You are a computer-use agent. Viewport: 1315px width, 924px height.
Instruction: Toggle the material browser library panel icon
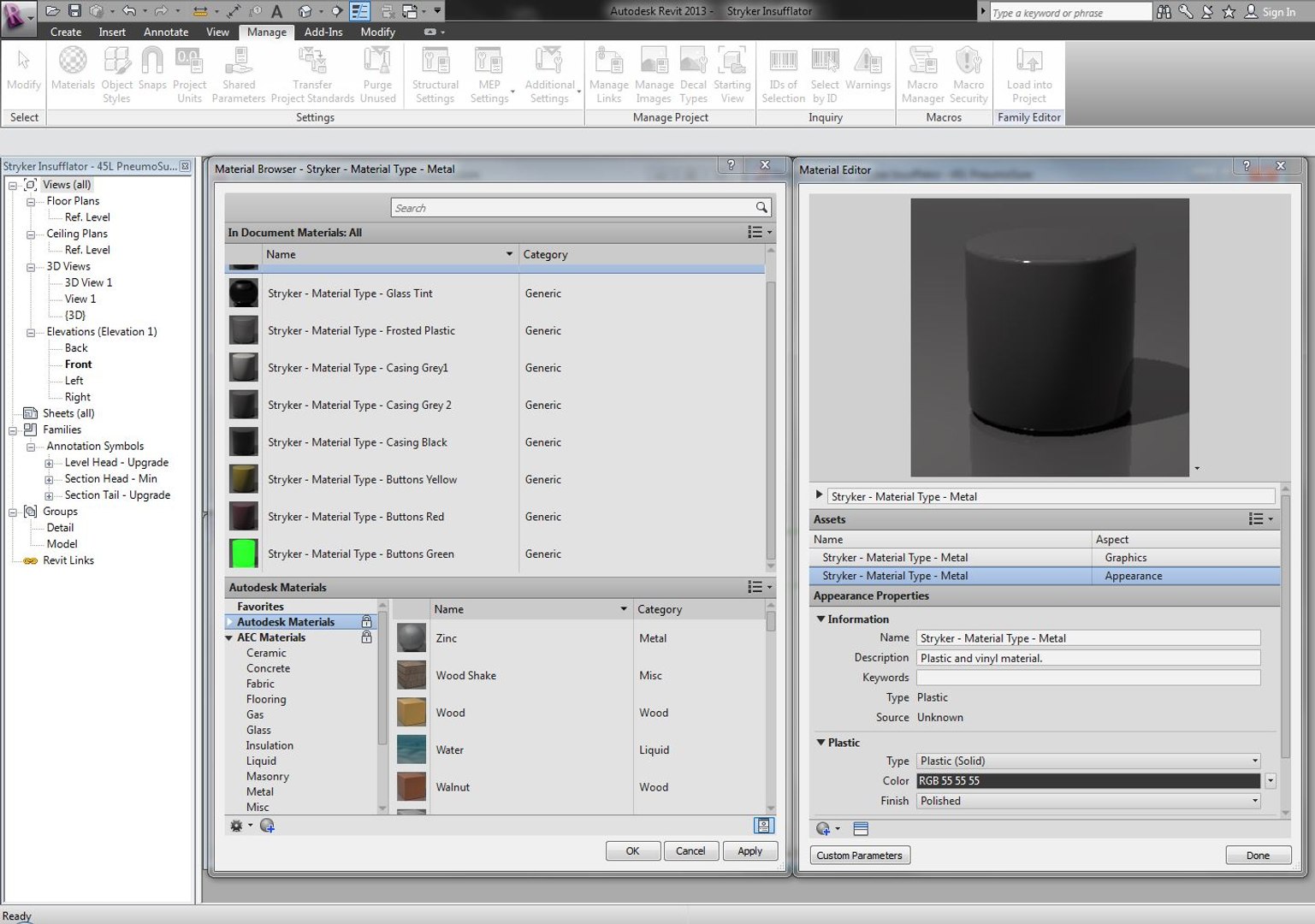click(x=763, y=826)
